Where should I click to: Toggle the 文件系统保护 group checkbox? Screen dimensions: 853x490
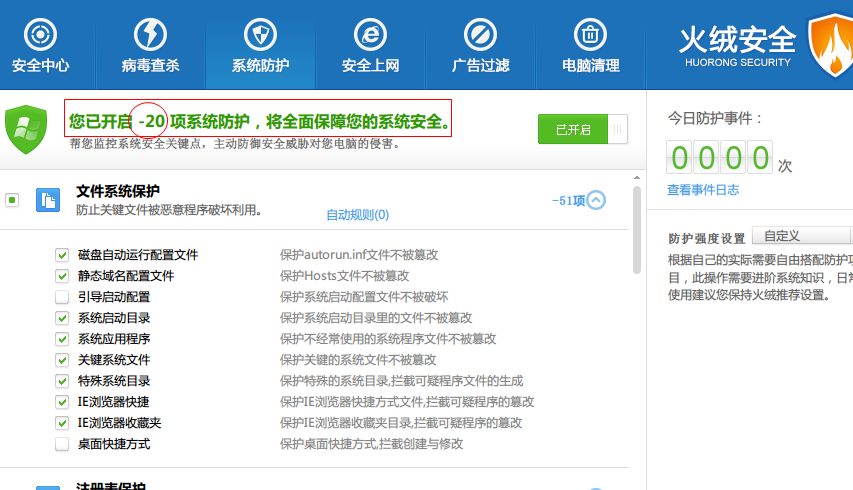point(12,200)
